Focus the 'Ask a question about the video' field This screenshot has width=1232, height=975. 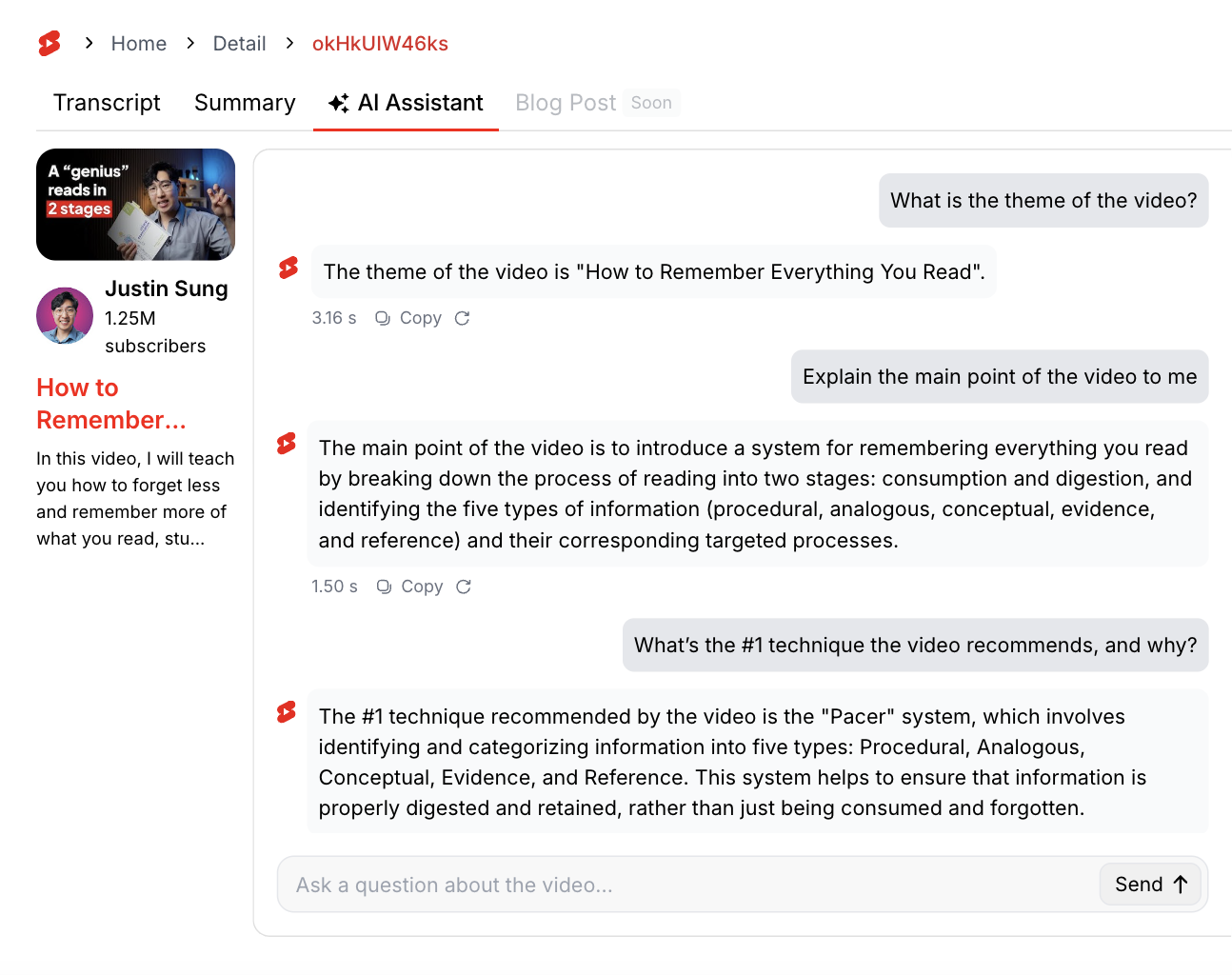tap(686, 885)
